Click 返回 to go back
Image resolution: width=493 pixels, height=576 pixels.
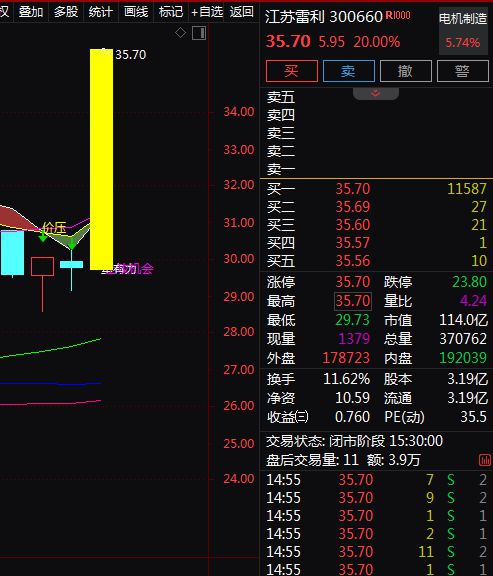point(242,12)
